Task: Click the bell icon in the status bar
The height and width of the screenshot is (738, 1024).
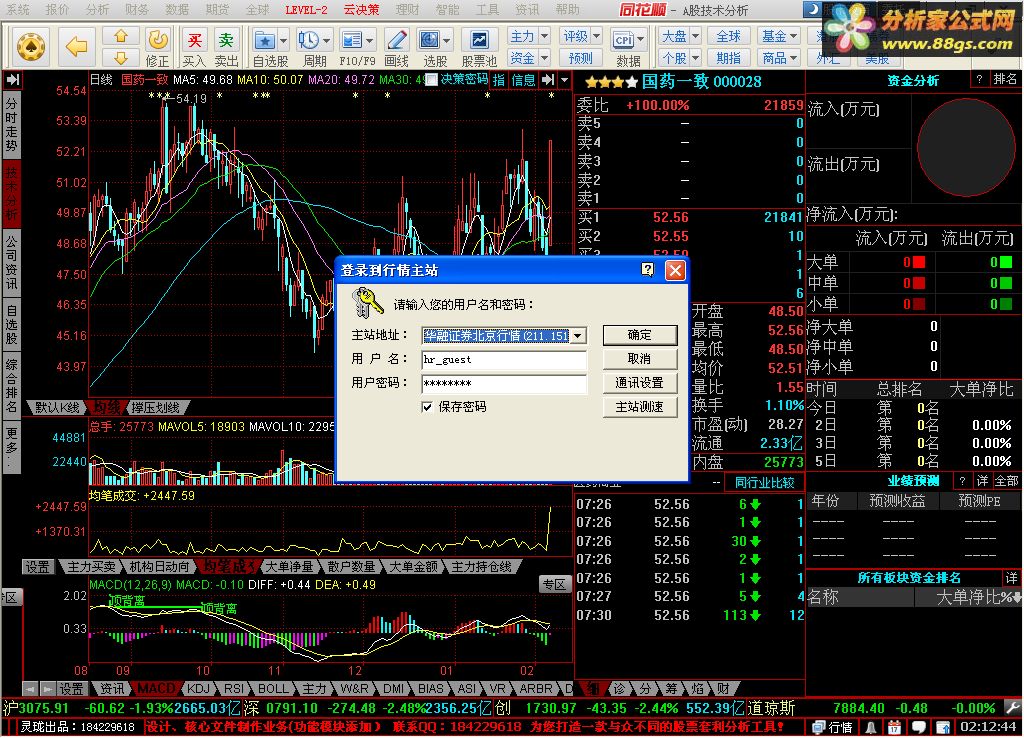Action: click(871, 727)
